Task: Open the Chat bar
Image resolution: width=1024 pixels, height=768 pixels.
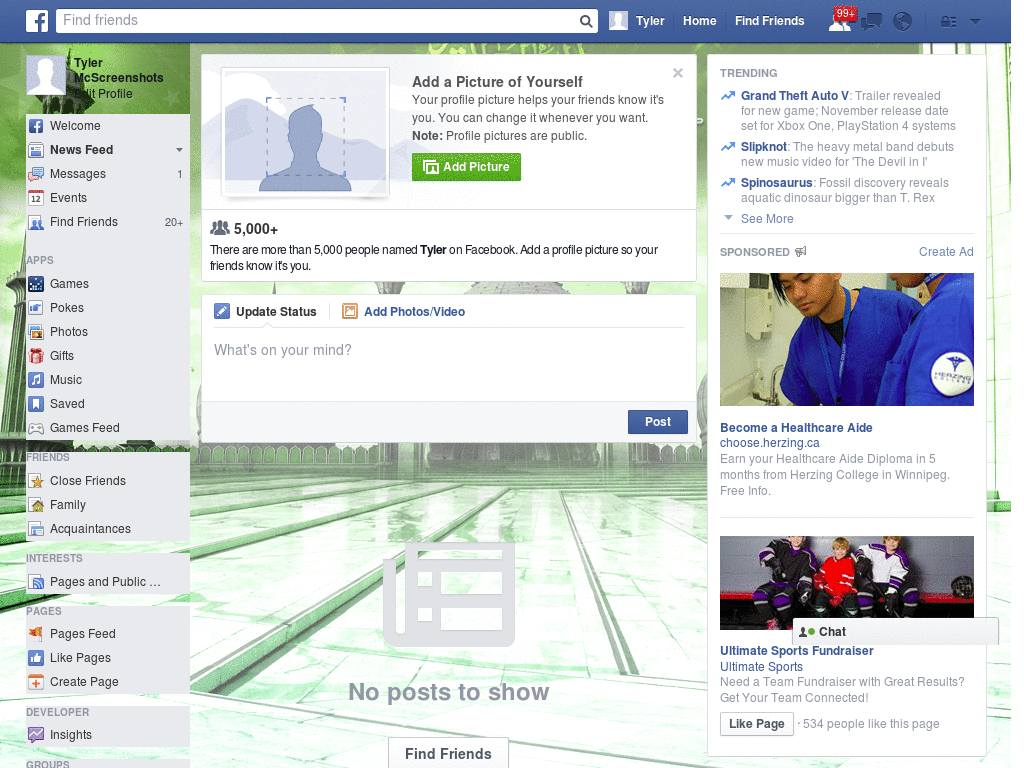Action: pos(895,632)
